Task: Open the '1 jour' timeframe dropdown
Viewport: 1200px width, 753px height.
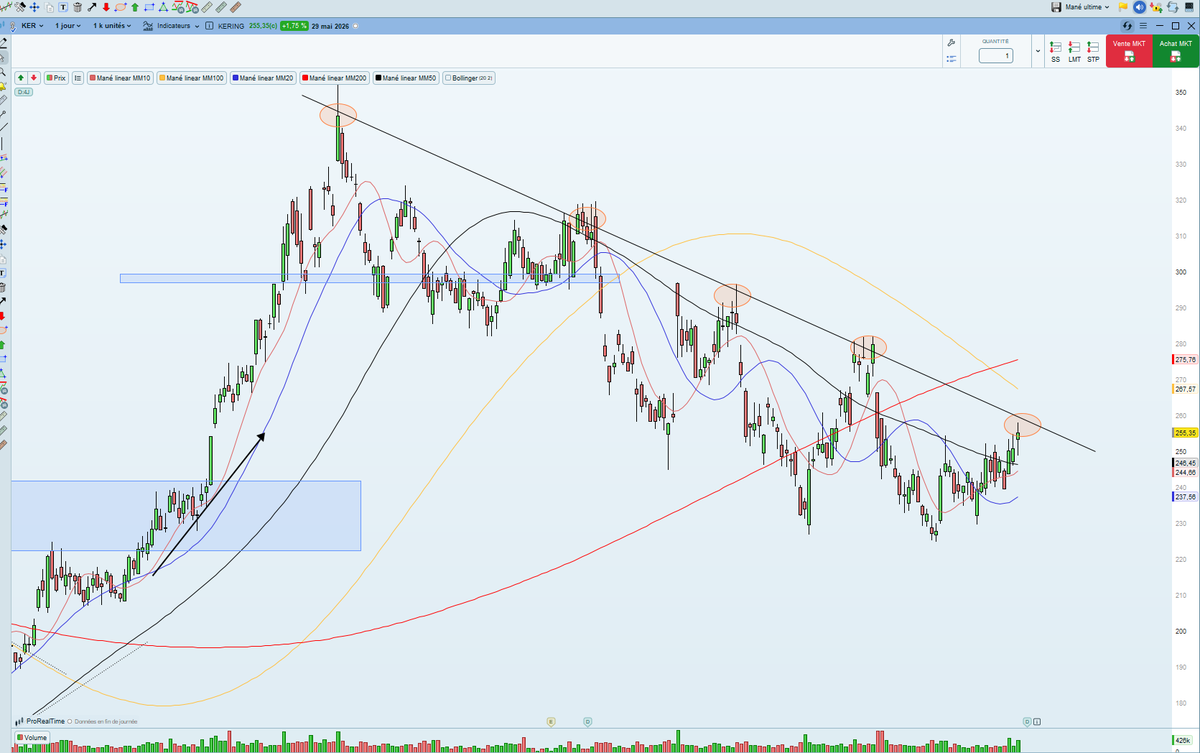Action: tap(68, 25)
